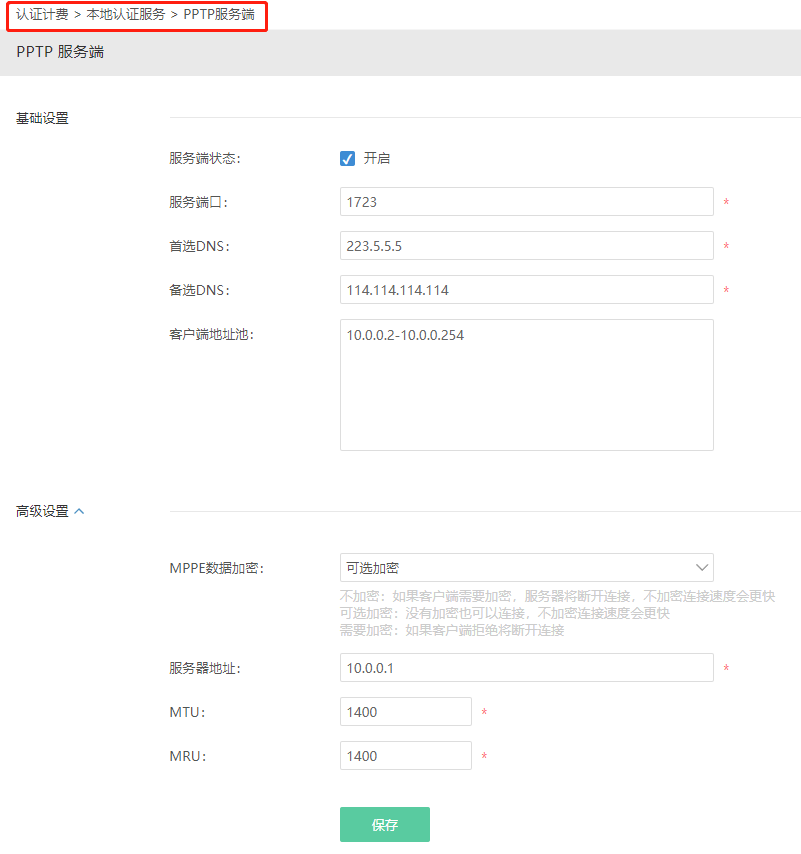Click the MRU input box
Image resolution: width=801 pixels, height=854 pixels.
(405, 756)
